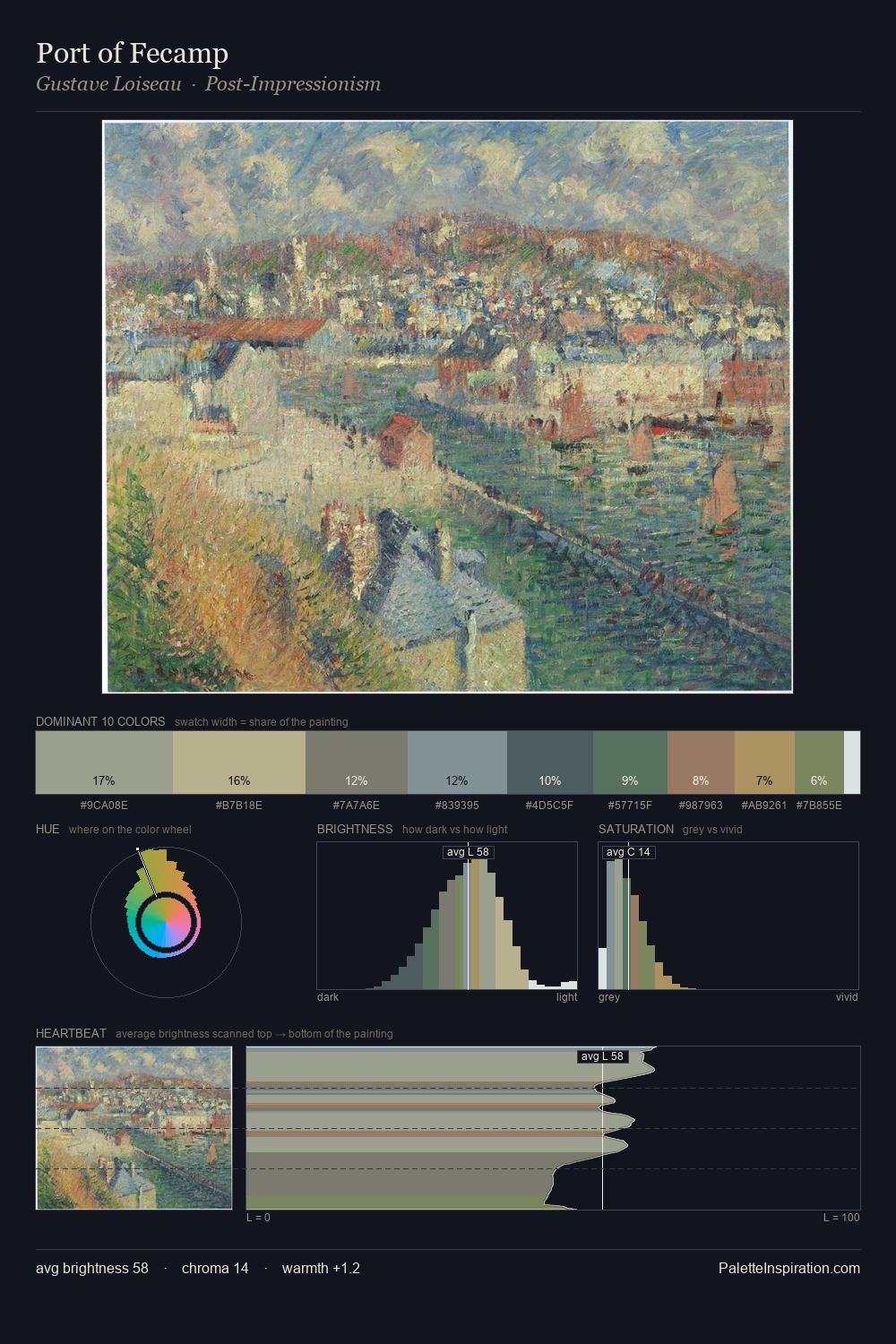Click the "avg L 58" label in brightness chart
The image size is (896, 1344).
click(469, 852)
